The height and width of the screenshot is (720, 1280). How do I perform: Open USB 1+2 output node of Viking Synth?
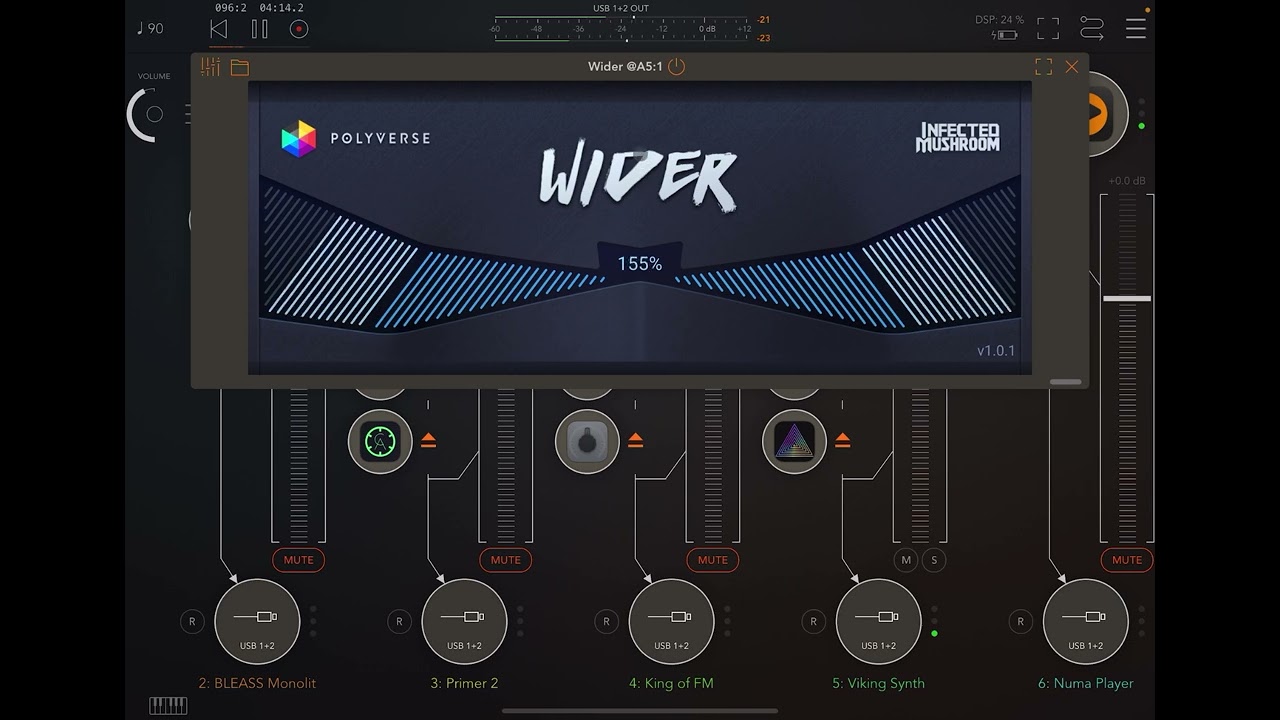pyautogui.click(x=878, y=621)
